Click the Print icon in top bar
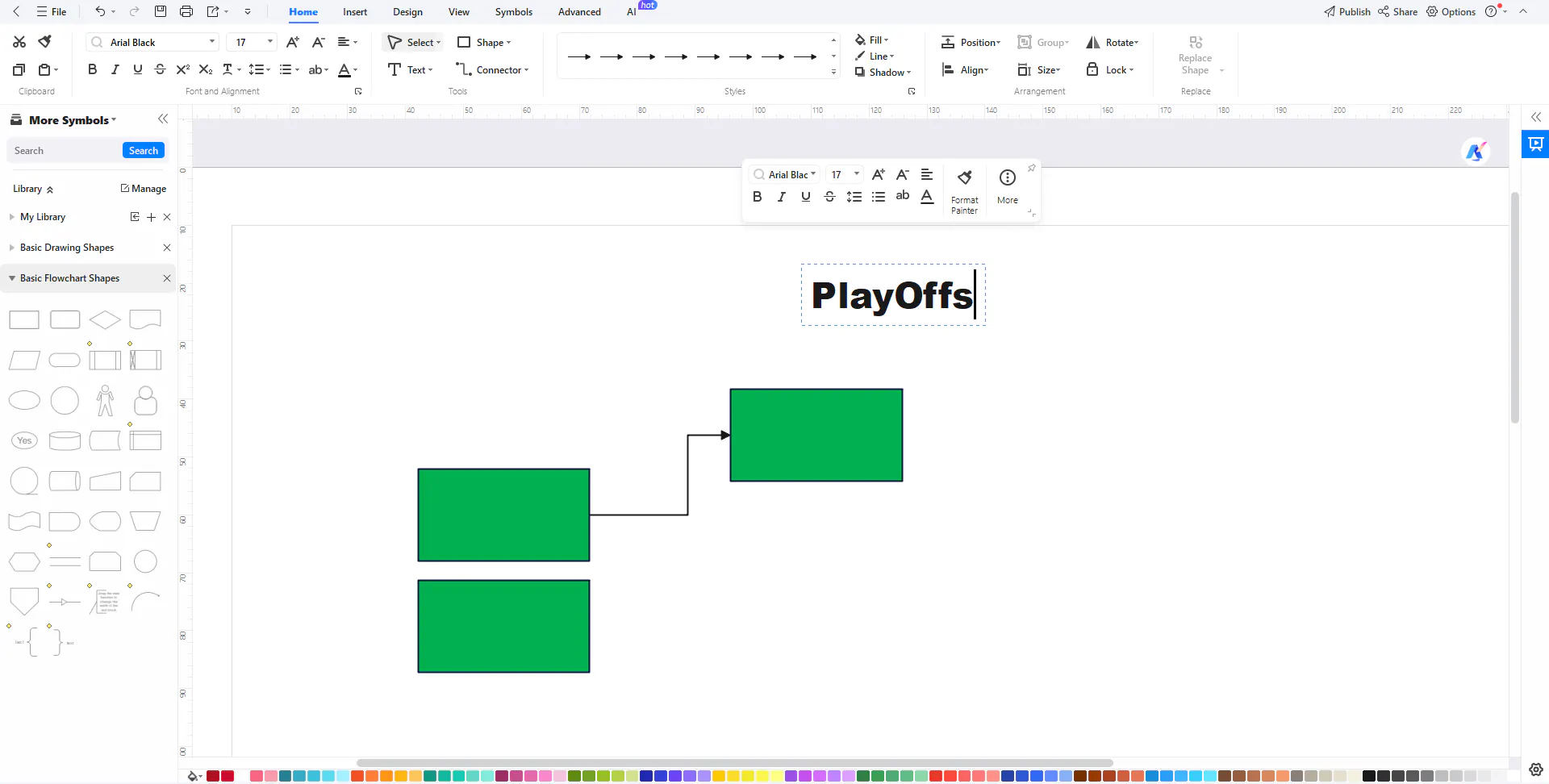The width and height of the screenshot is (1549, 784). click(x=186, y=11)
